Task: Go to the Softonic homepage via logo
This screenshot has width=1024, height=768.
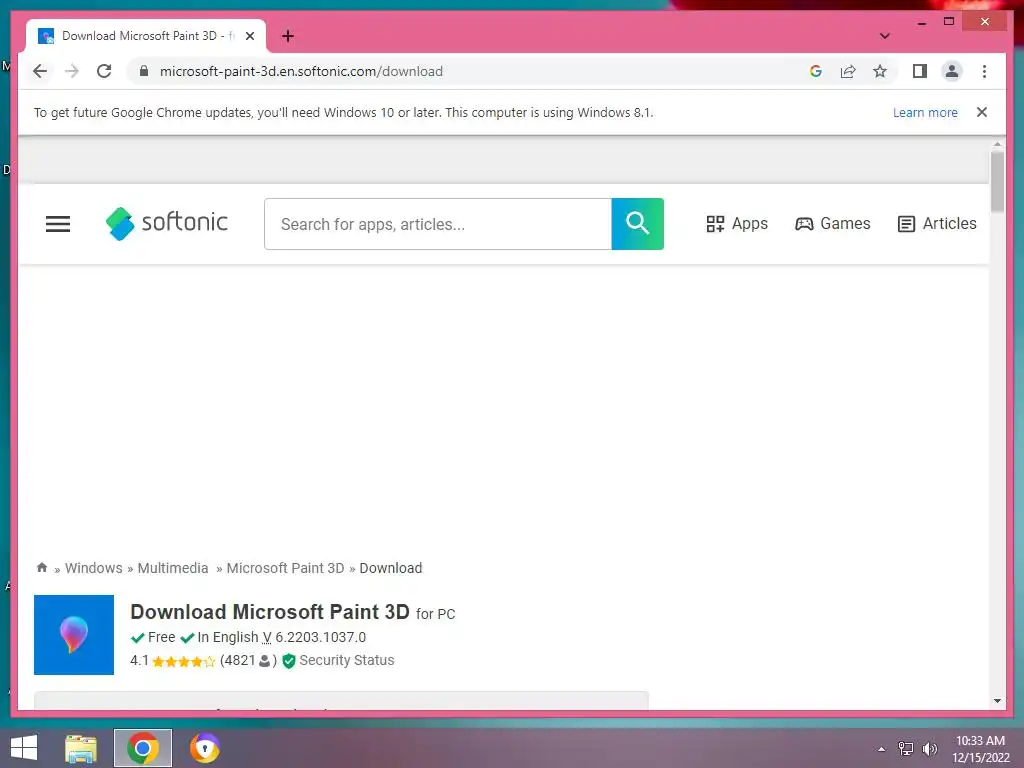Action: (x=167, y=223)
